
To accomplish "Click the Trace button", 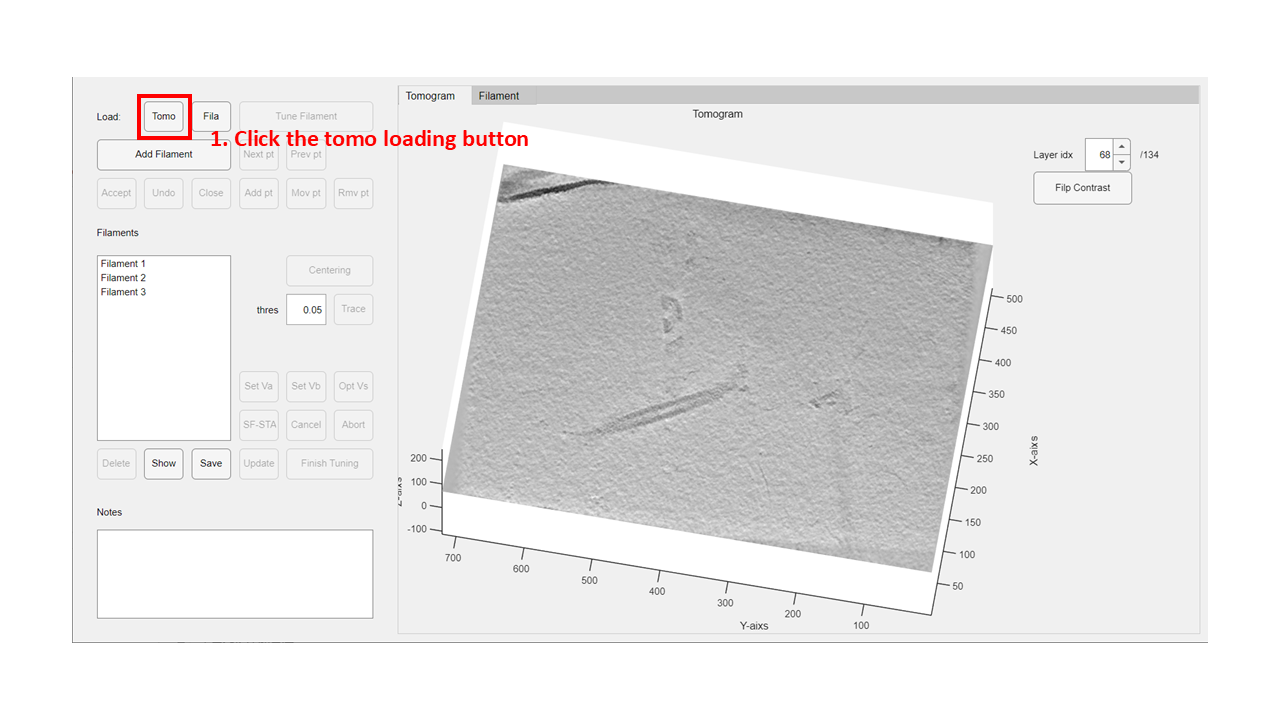I will tap(353, 309).
